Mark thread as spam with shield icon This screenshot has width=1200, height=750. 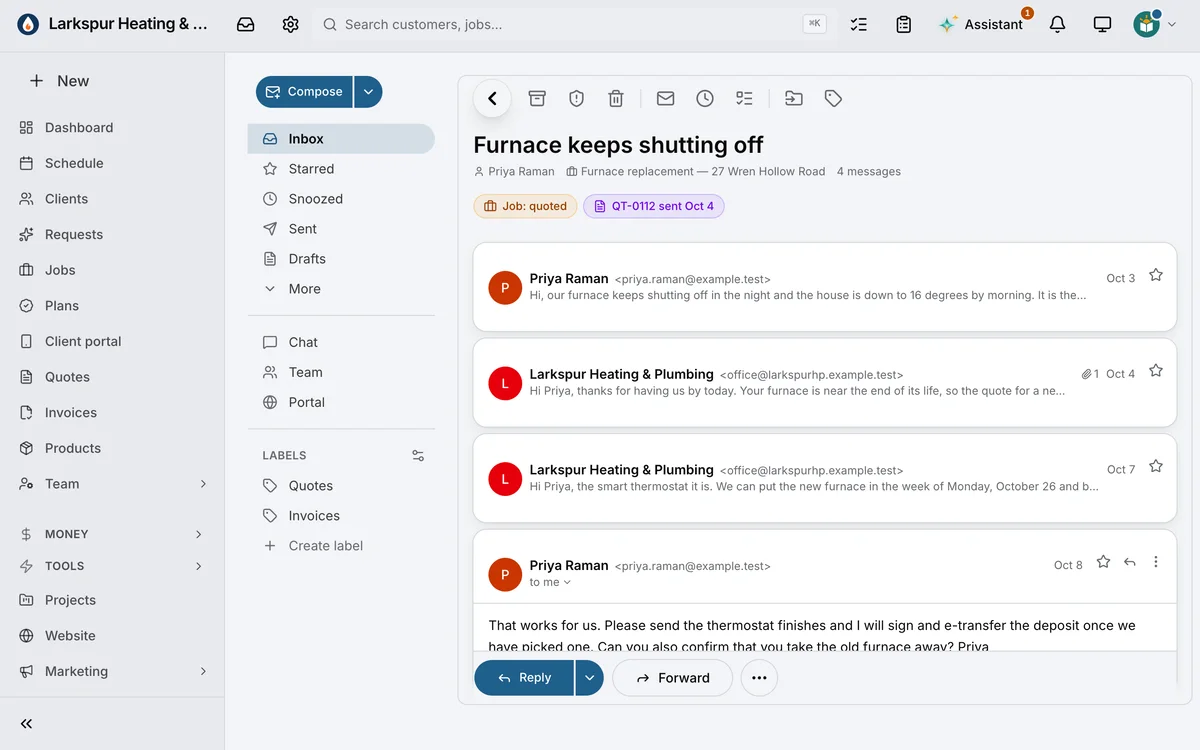pyautogui.click(x=576, y=98)
